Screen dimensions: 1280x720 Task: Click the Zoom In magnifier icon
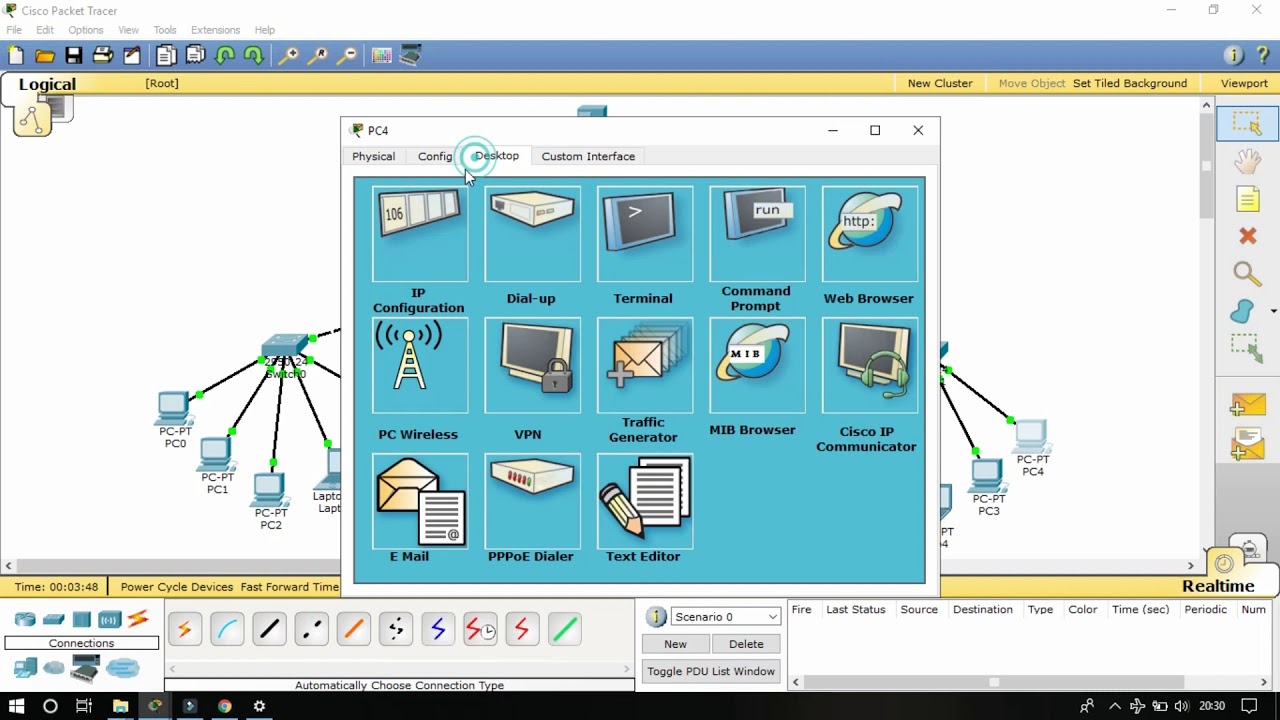[288, 56]
